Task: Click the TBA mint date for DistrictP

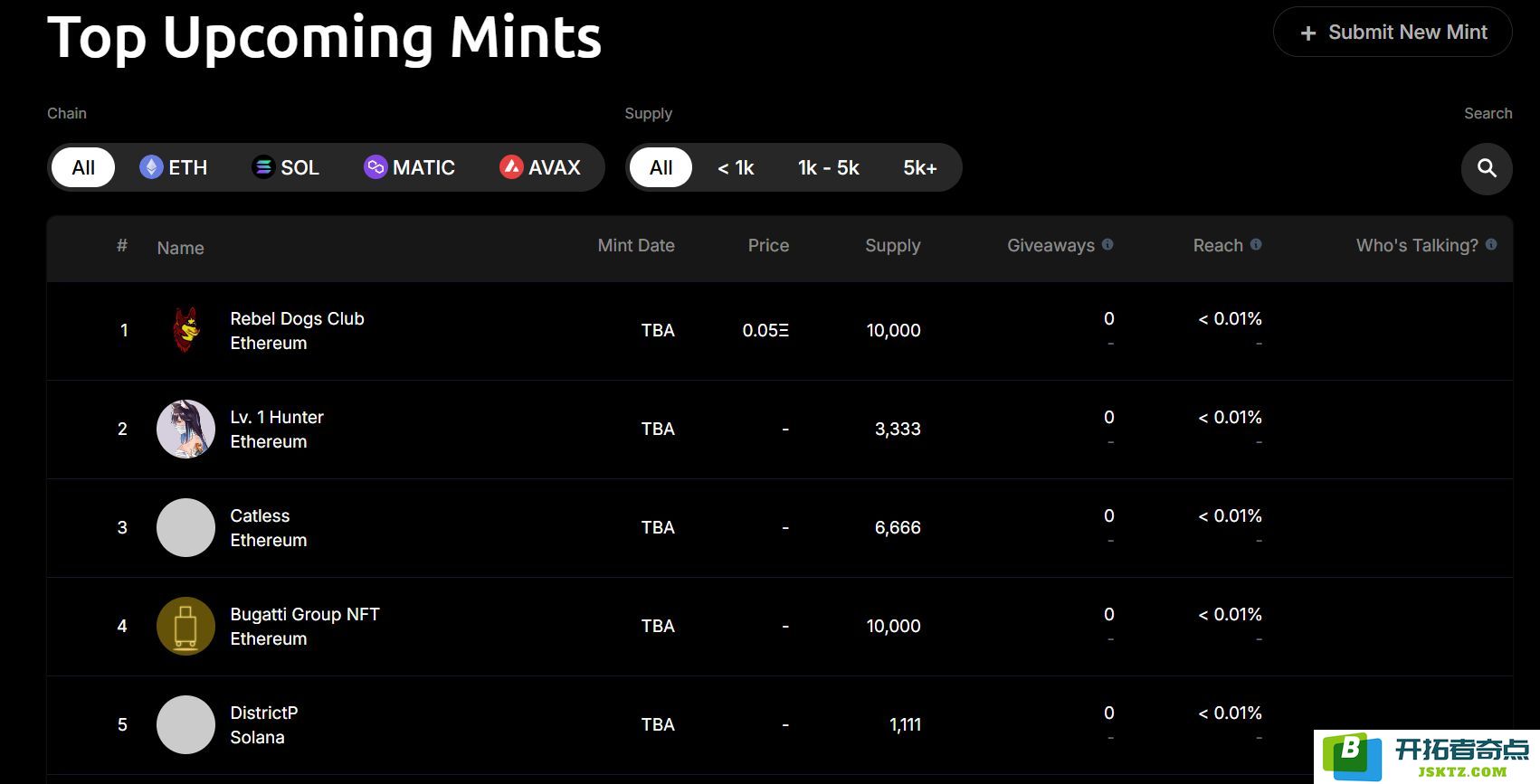Action: (658, 724)
